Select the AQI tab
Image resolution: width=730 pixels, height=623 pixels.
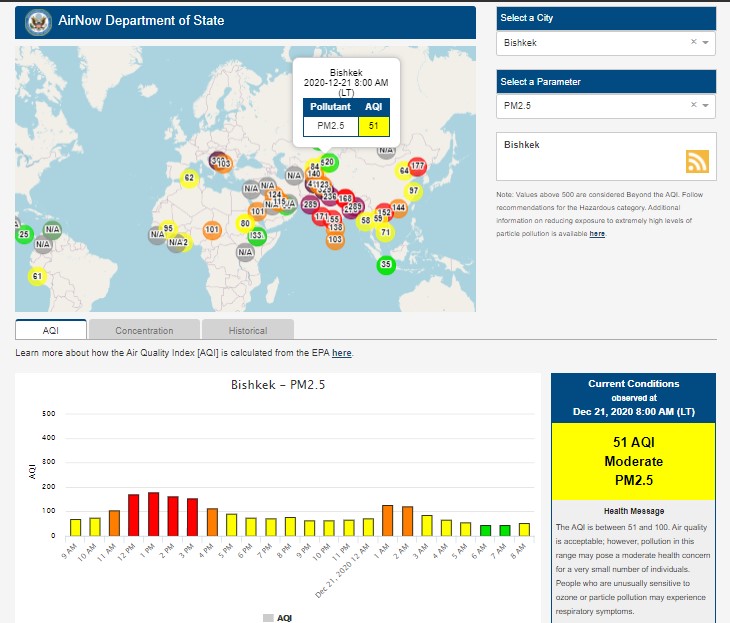(x=51, y=330)
